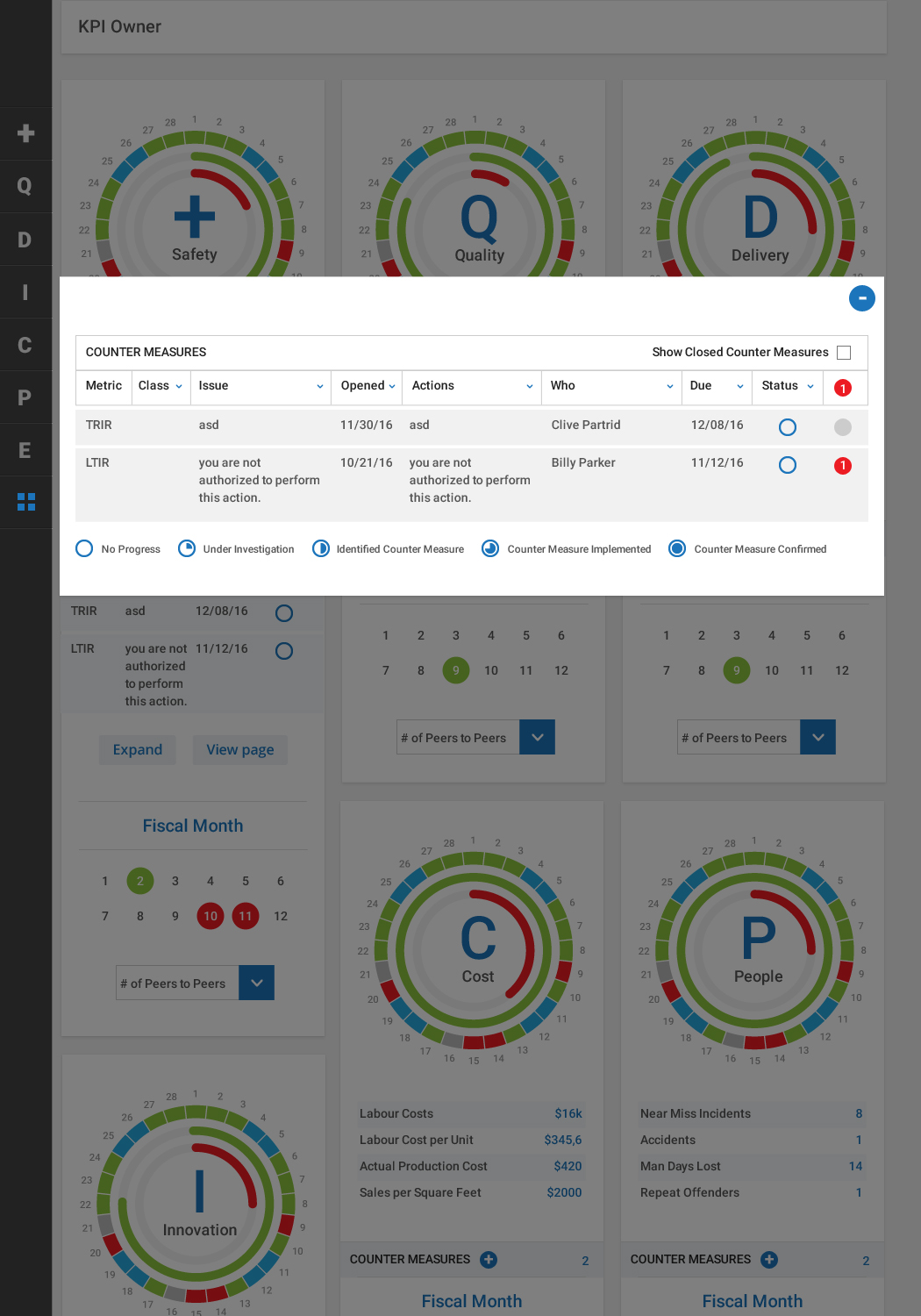The width and height of the screenshot is (921, 1316).
Task: Add counter measure under People card
Action: [769, 1260]
